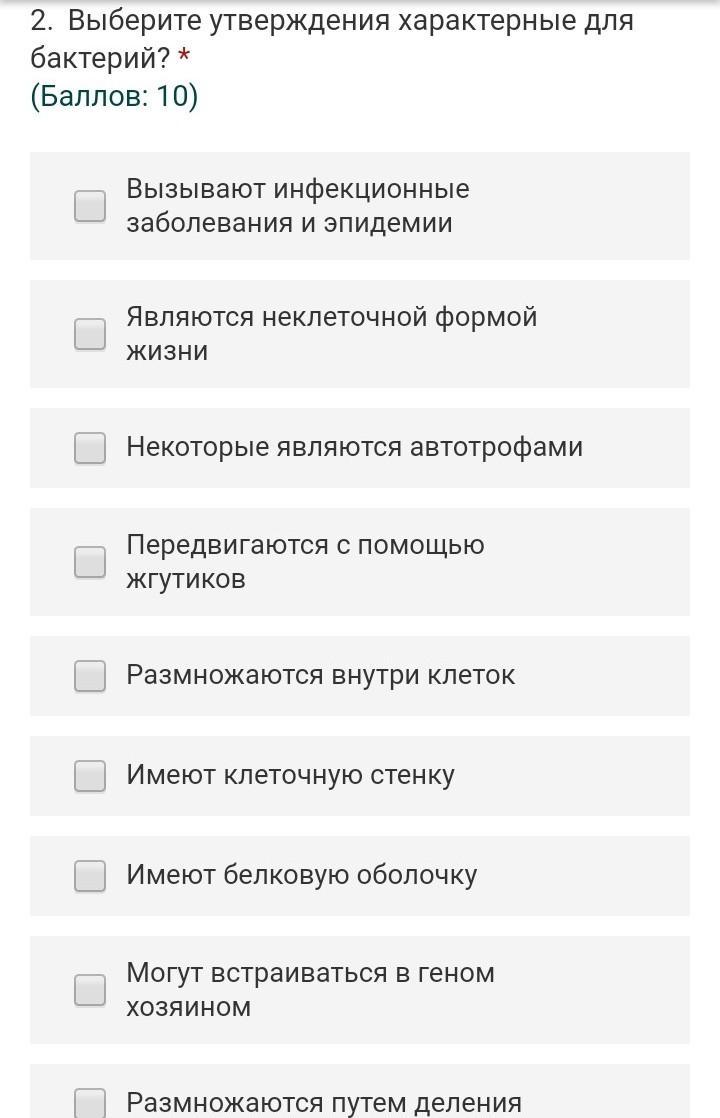
Task: Select 'Некоторые являются автотрофами' checkbox
Action: (x=90, y=448)
